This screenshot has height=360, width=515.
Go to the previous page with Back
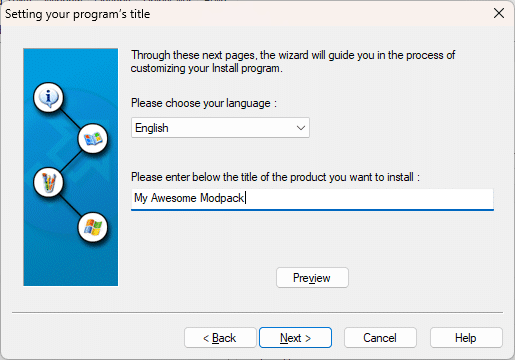pyautogui.click(x=220, y=338)
